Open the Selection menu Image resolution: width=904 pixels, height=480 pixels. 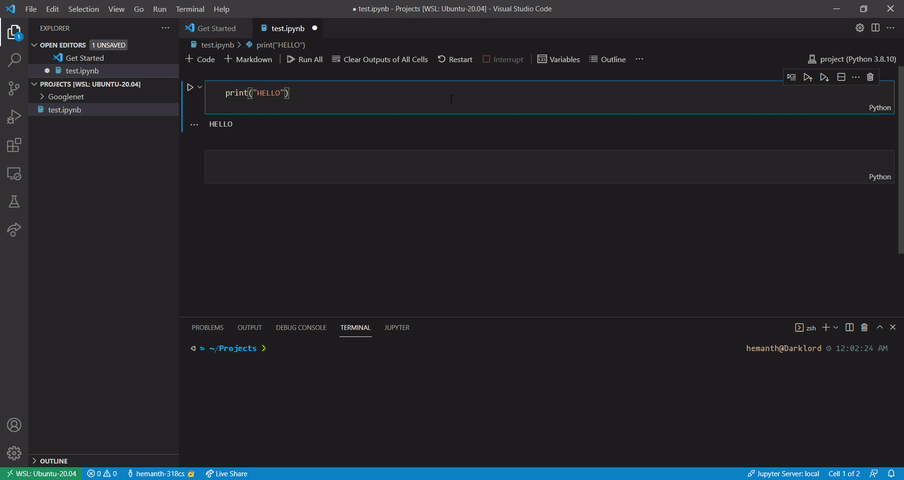click(x=84, y=9)
